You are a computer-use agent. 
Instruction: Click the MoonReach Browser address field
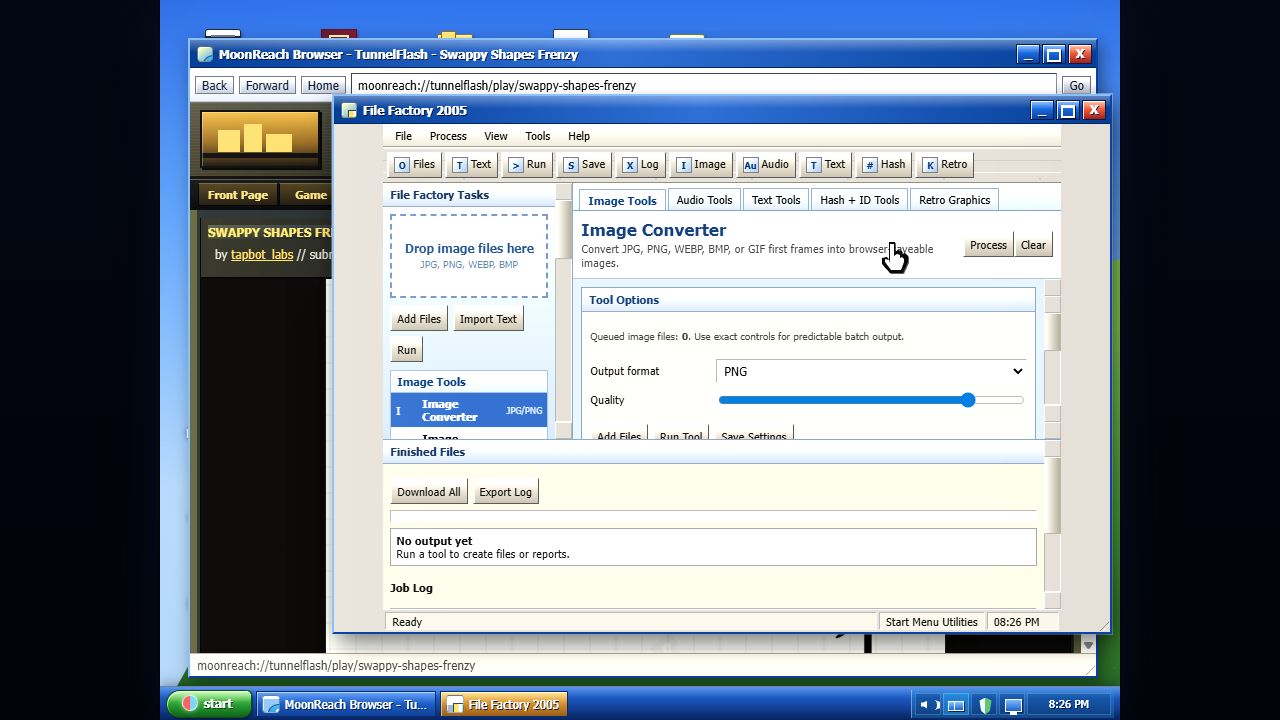point(703,85)
